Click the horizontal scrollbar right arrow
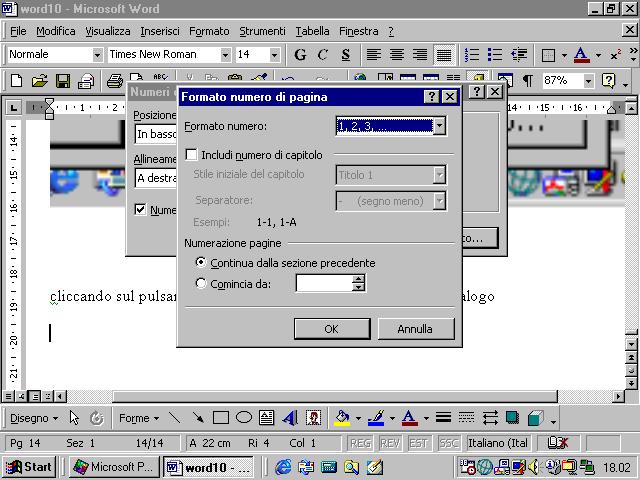This screenshot has height=480, width=640. (x=619, y=396)
